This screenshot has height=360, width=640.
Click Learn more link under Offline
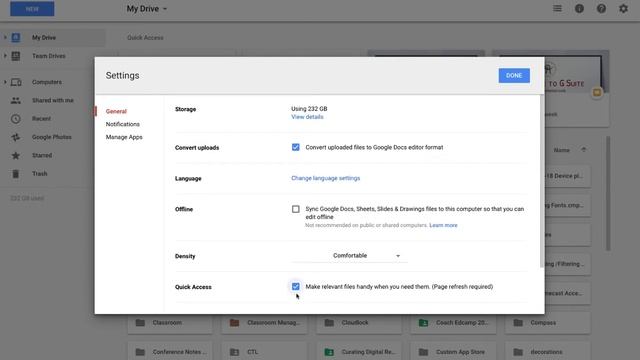pyautogui.click(x=443, y=225)
